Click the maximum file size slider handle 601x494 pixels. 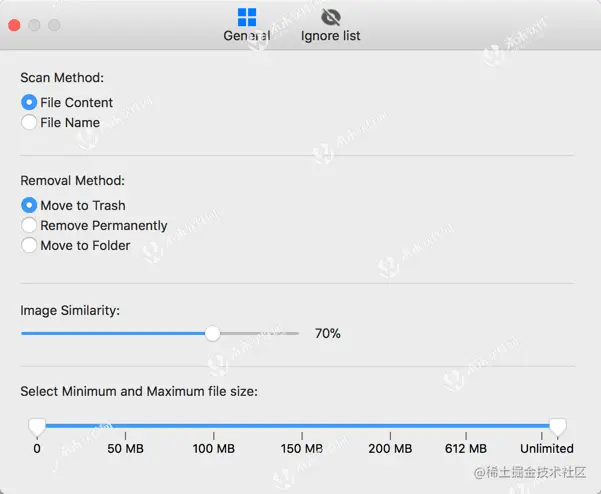pos(558,427)
